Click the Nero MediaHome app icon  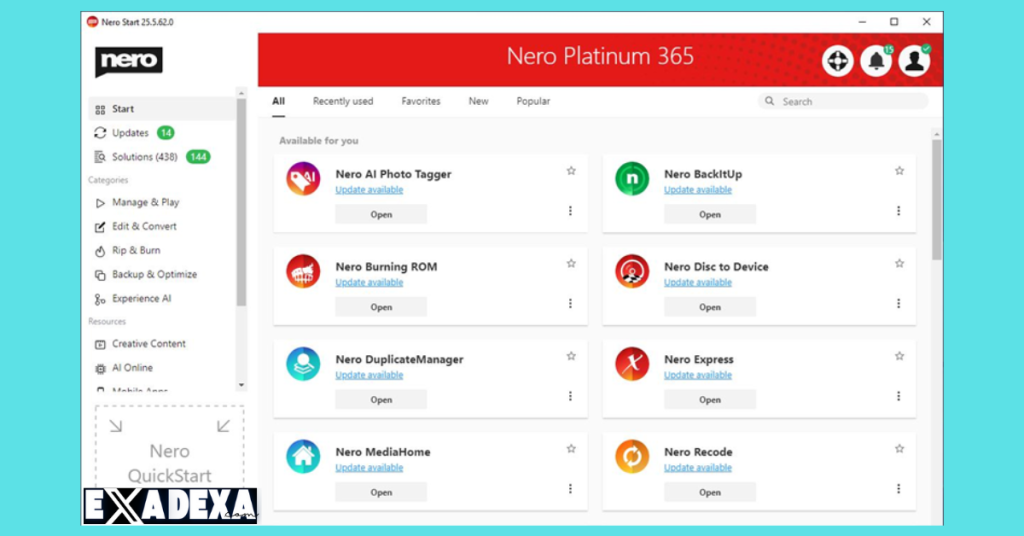(x=303, y=457)
